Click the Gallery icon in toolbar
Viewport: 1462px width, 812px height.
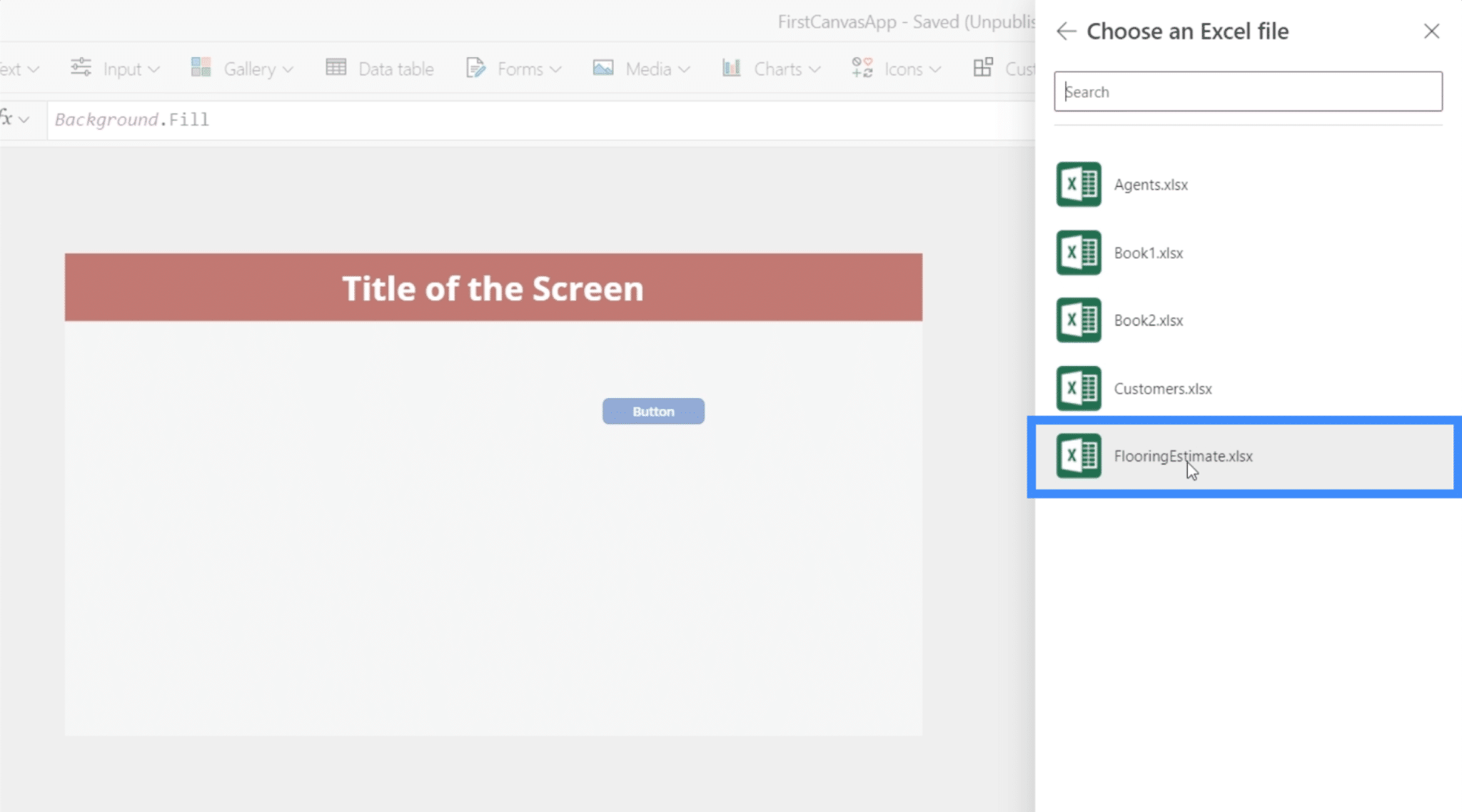tap(201, 68)
